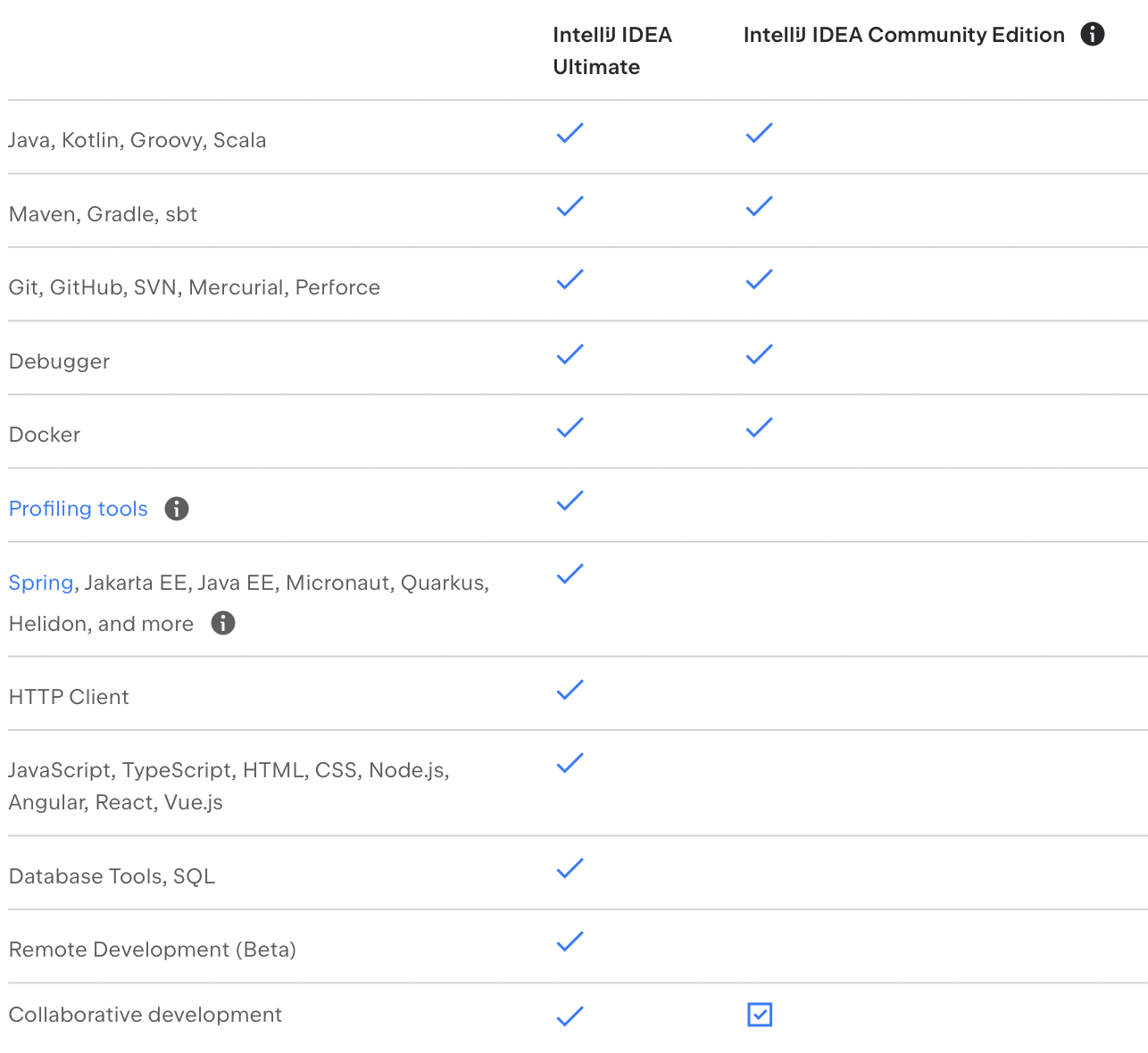Click the Collaborative development label
Image resolution: width=1148 pixels, height=1053 pixels.
pos(146,1015)
